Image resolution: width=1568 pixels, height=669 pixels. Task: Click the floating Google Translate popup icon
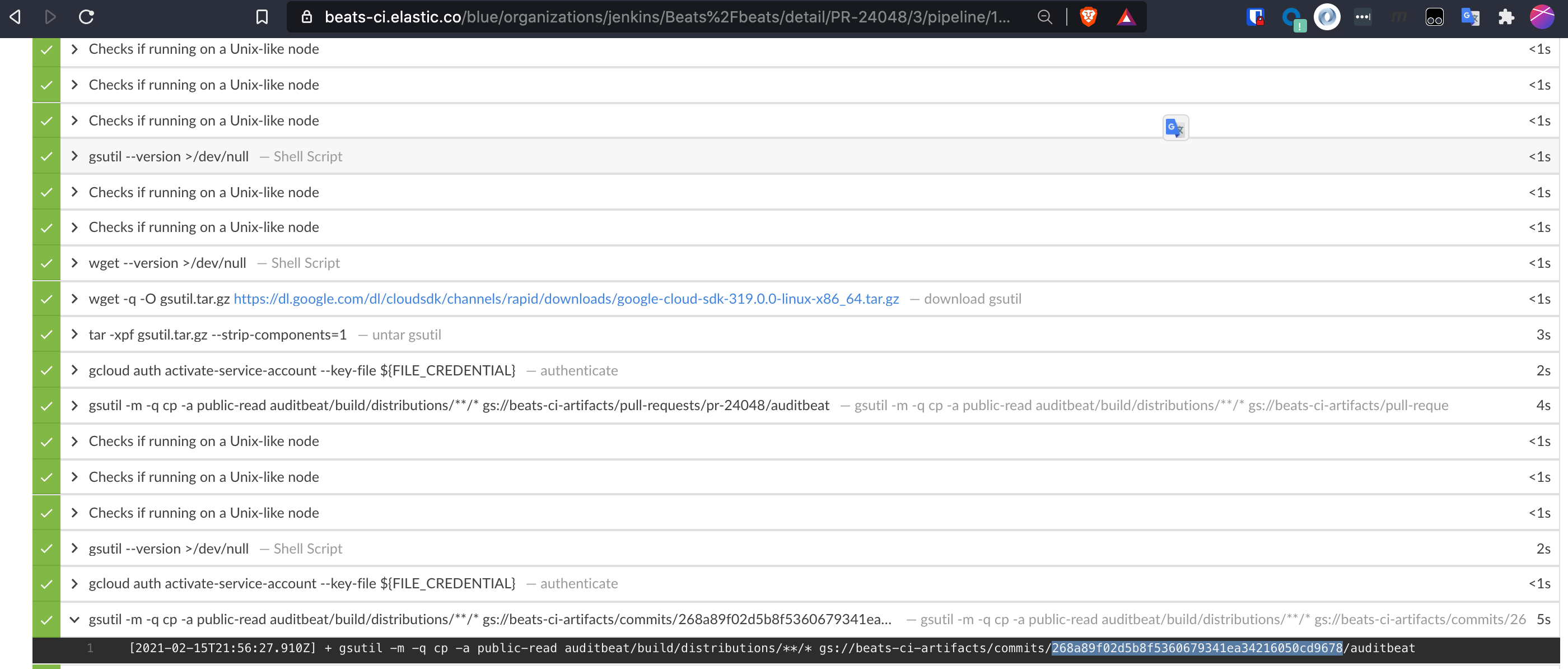1175,128
